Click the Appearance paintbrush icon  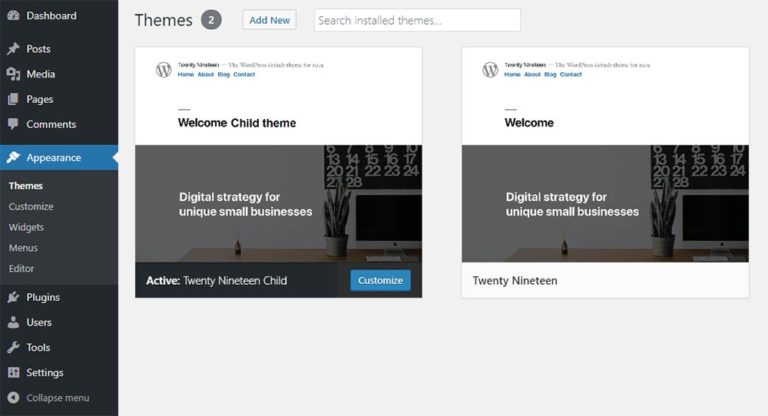(x=13, y=158)
